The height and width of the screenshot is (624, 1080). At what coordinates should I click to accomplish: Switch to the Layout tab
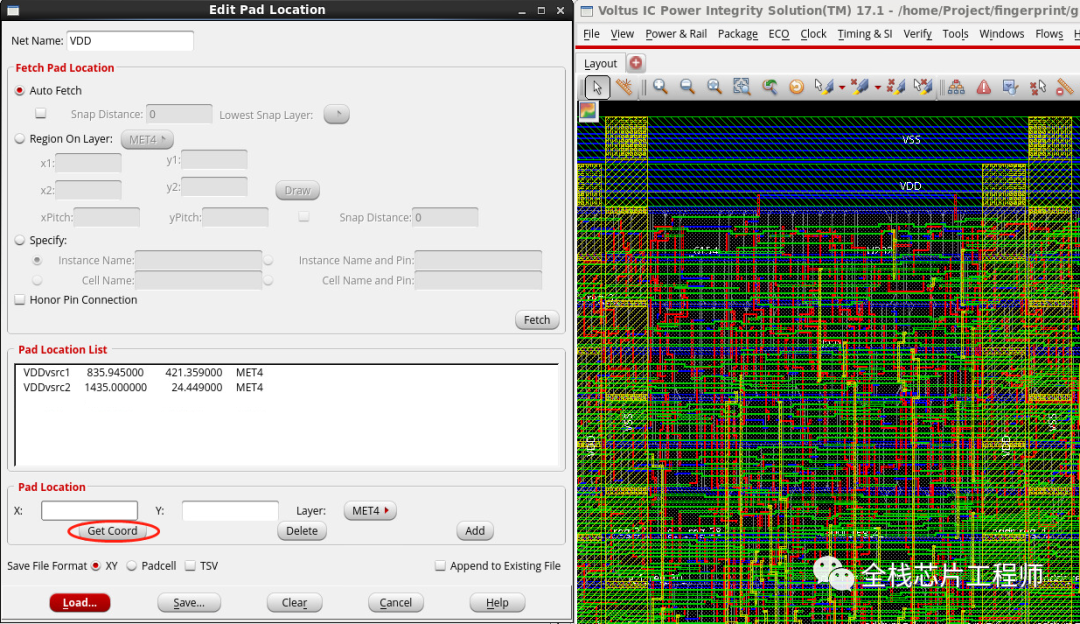tap(601, 62)
